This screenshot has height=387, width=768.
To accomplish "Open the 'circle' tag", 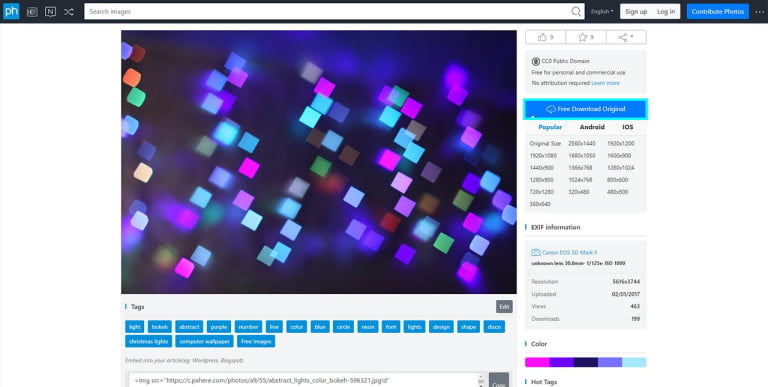I will [x=343, y=327].
